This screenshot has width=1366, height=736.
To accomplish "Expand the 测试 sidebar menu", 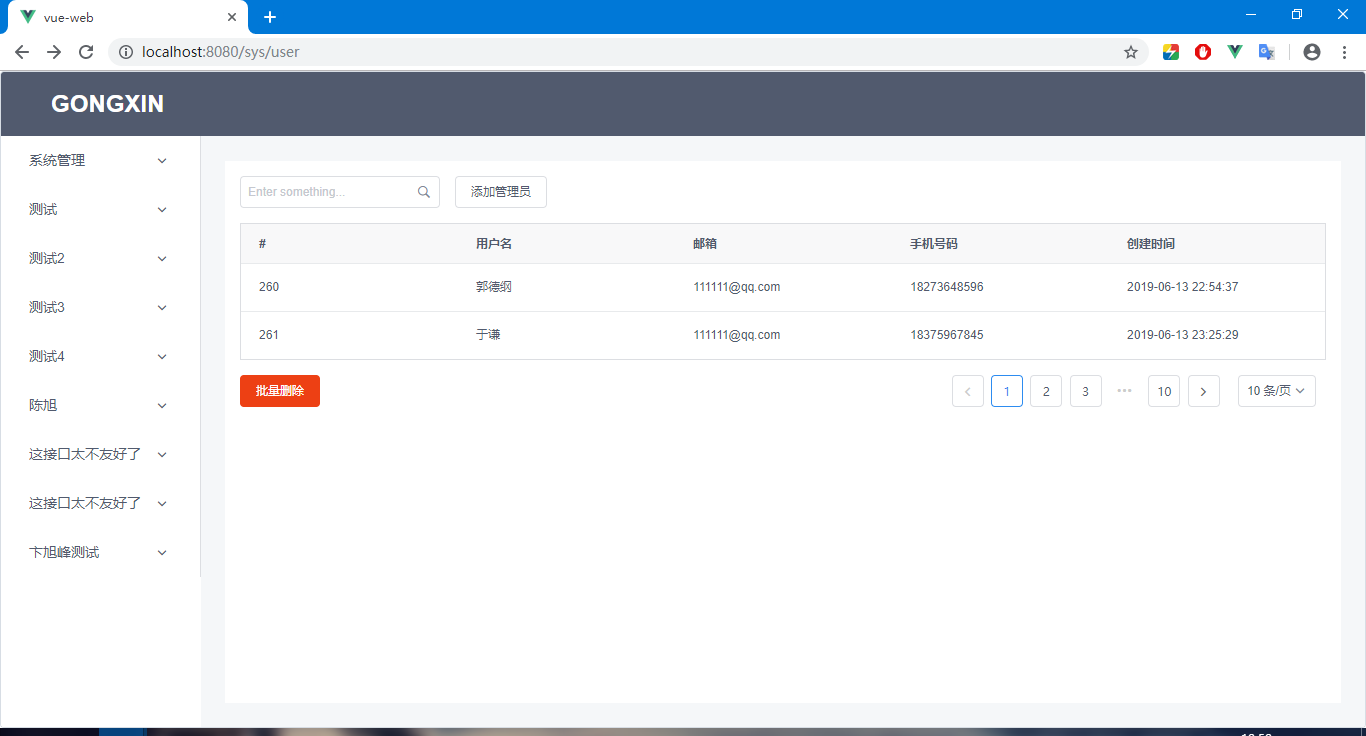I will click(100, 209).
